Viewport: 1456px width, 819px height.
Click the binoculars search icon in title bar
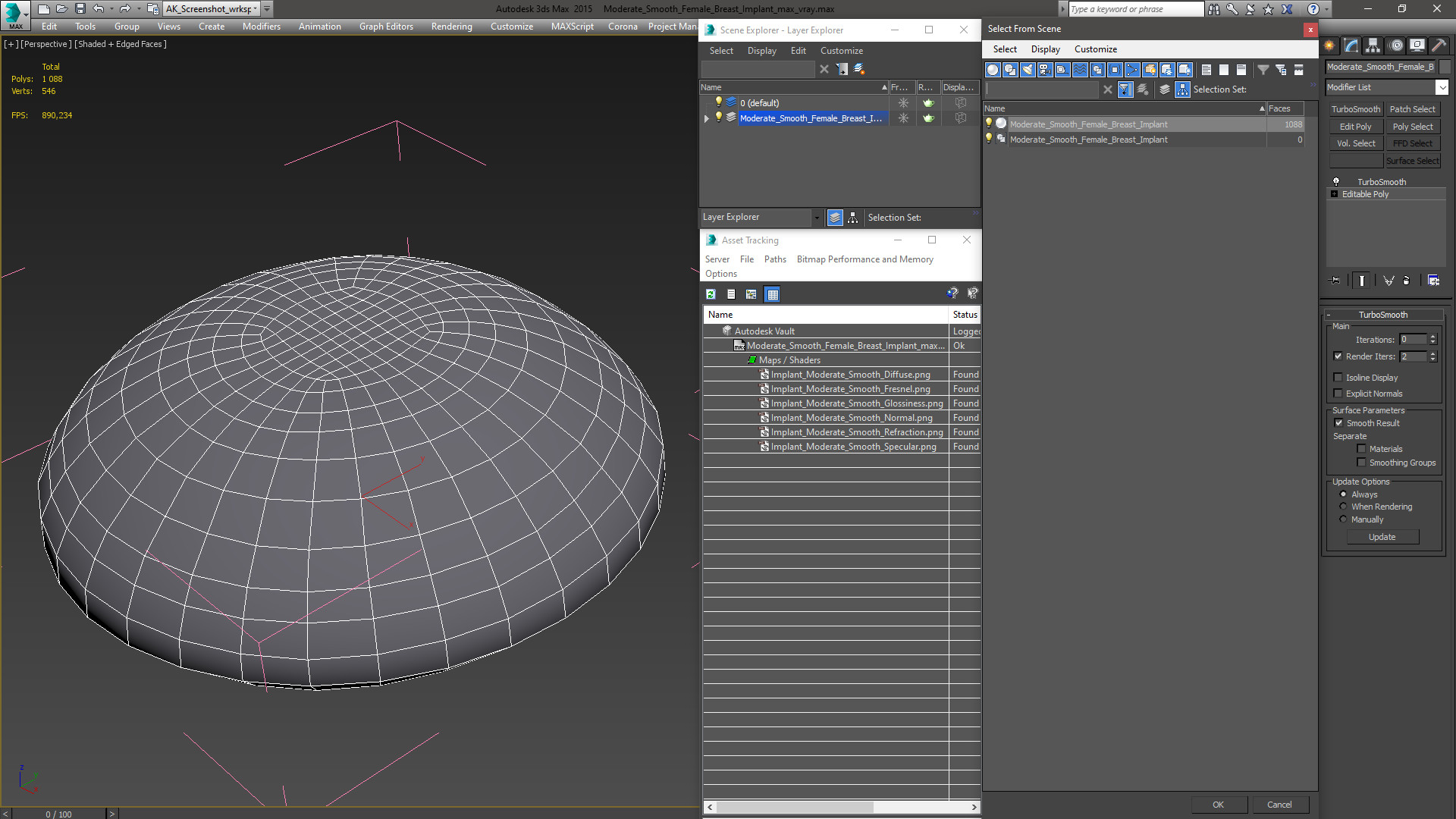click(x=1214, y=9)
